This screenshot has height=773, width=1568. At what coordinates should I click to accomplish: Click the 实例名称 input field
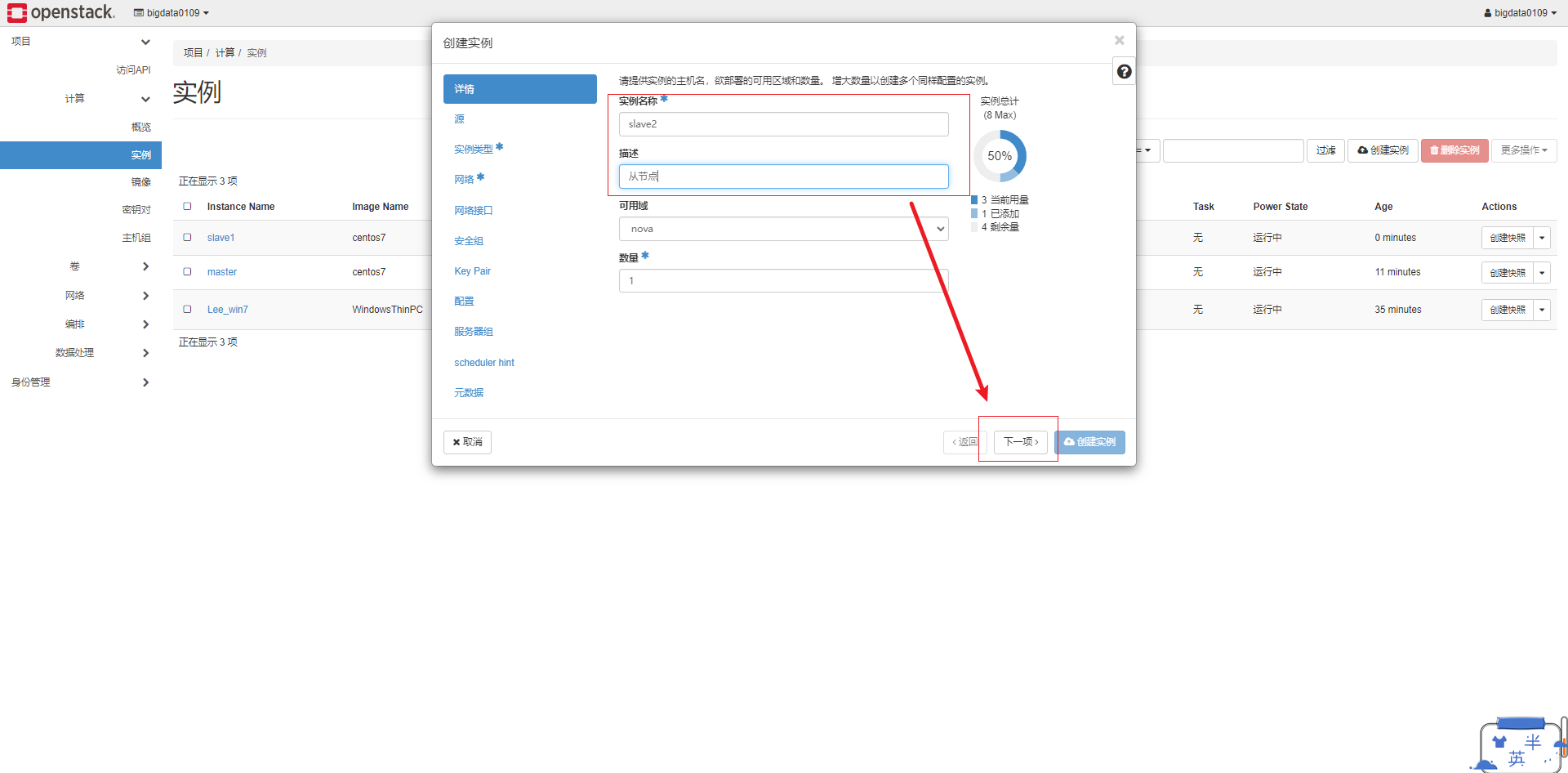(x=783, y=124)
